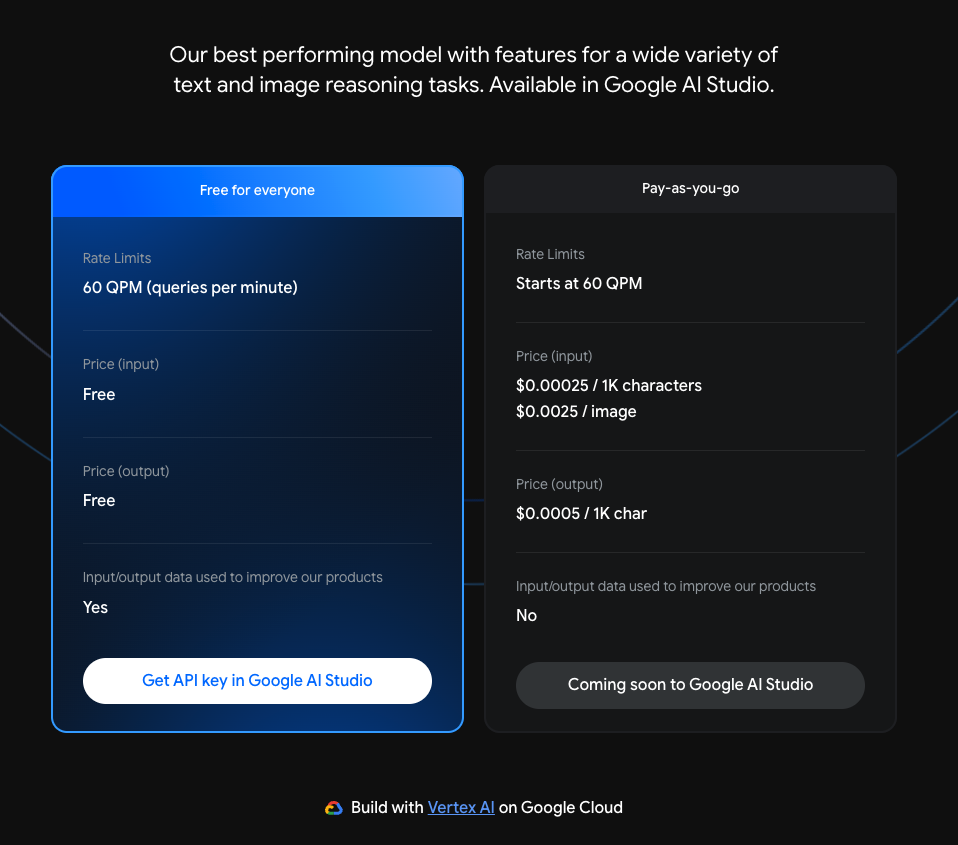Click the Free input price in free plan
958x845 pixels.
click(x=99, y=395)
